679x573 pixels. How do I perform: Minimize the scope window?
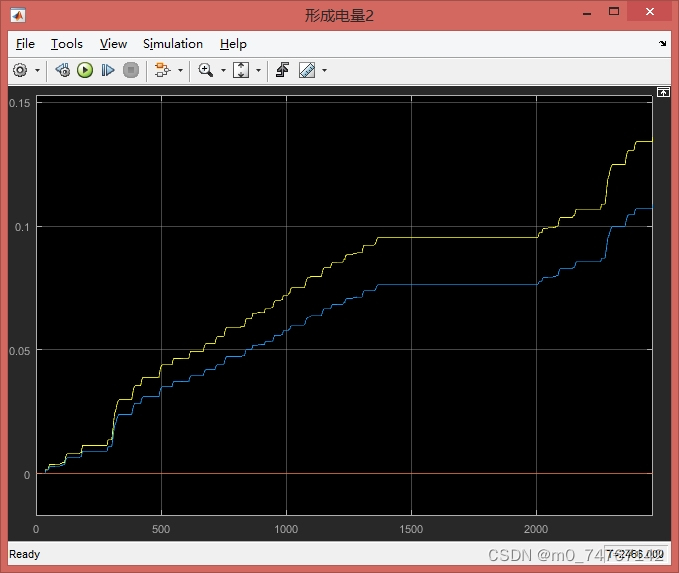click(x=587, y=13)
